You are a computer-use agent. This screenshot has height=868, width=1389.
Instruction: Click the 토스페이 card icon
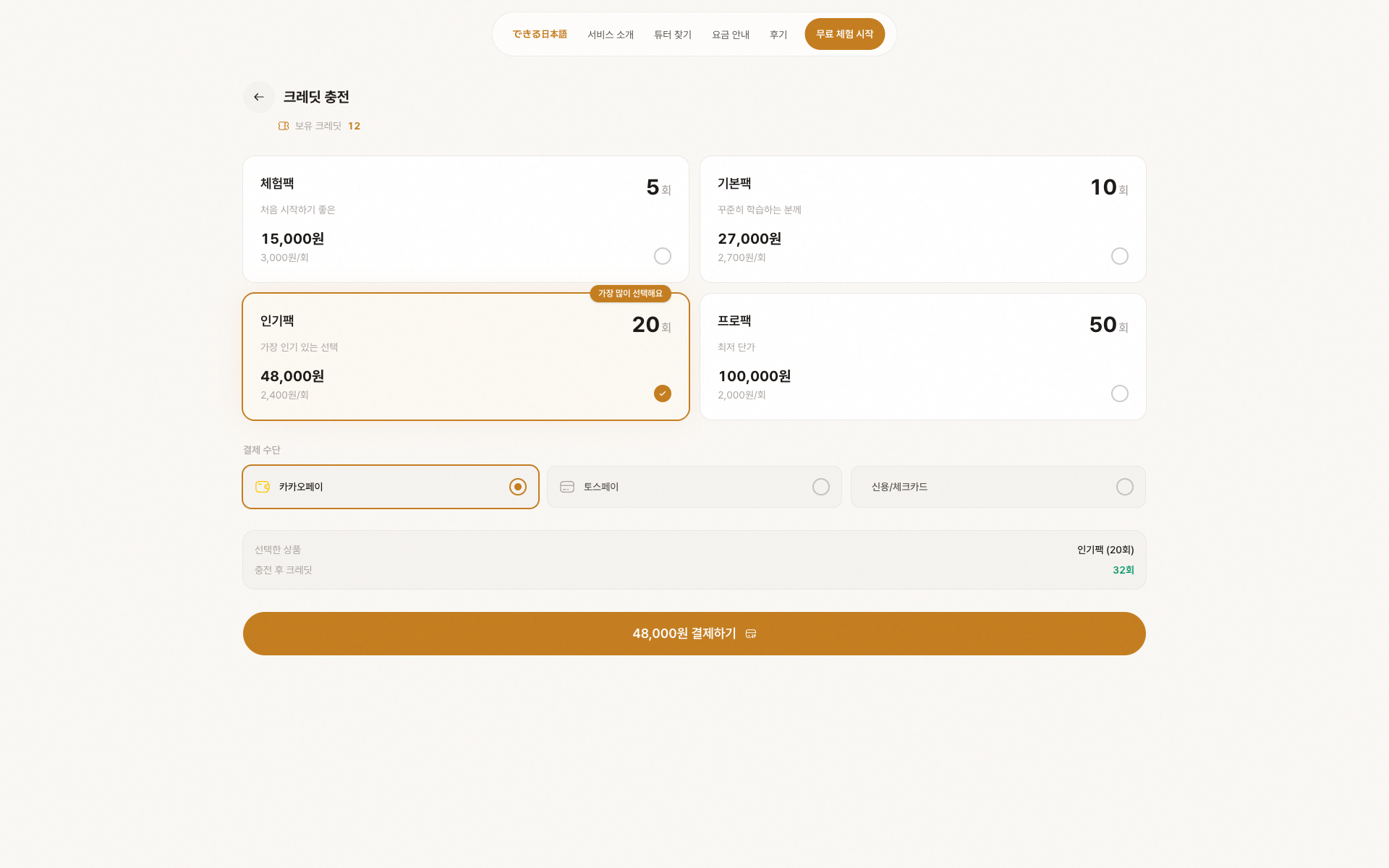pos(567,487)
